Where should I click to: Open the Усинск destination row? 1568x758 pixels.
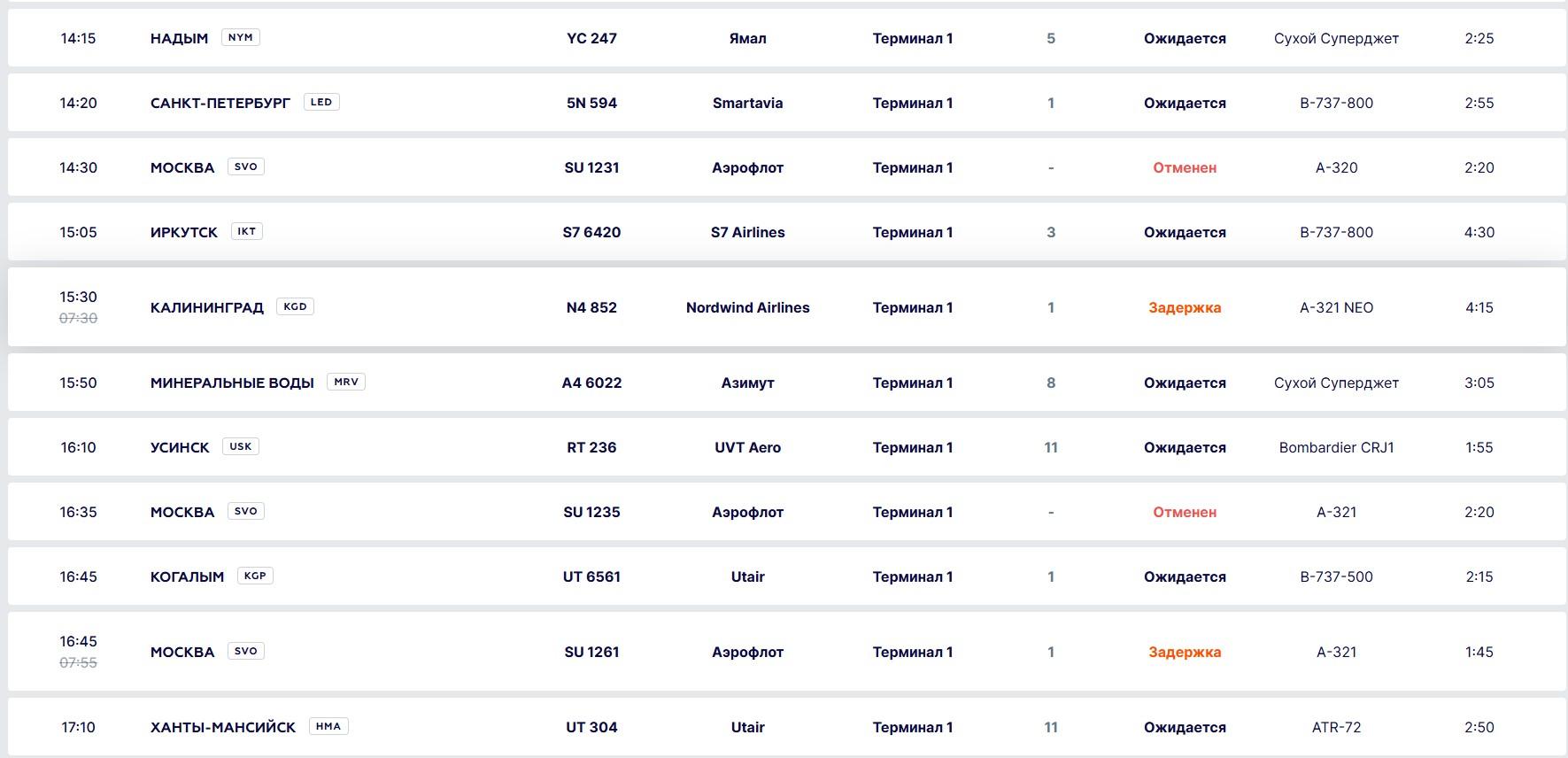(180, 447)
